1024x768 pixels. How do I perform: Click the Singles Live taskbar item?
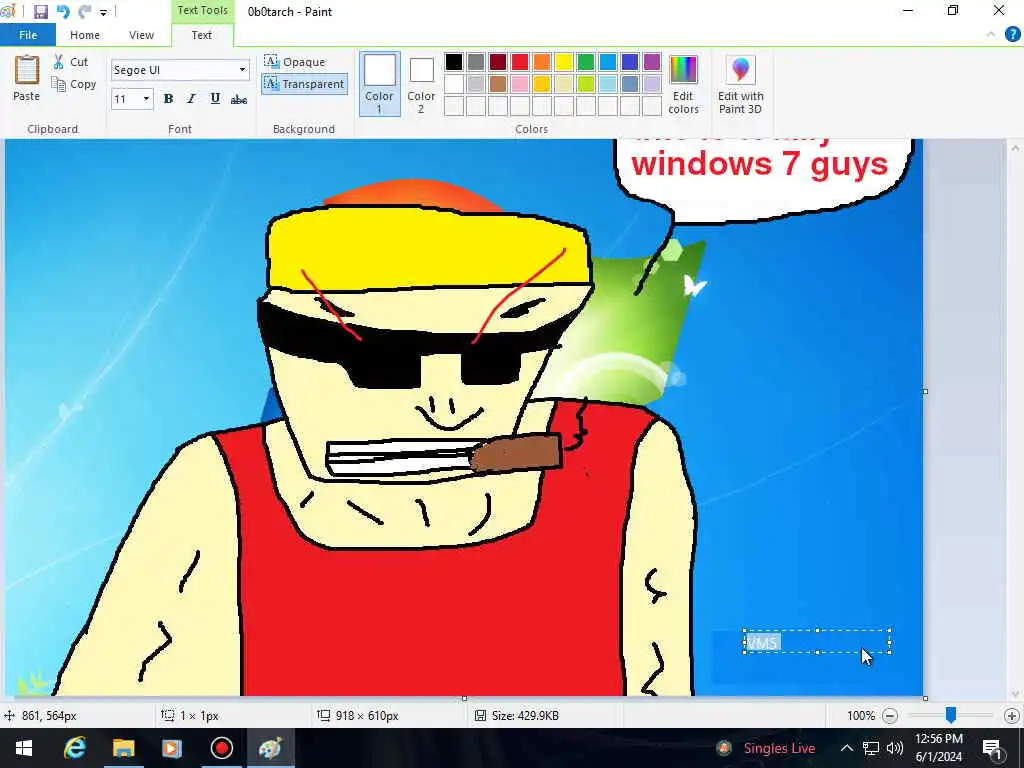tap(766, 748)
